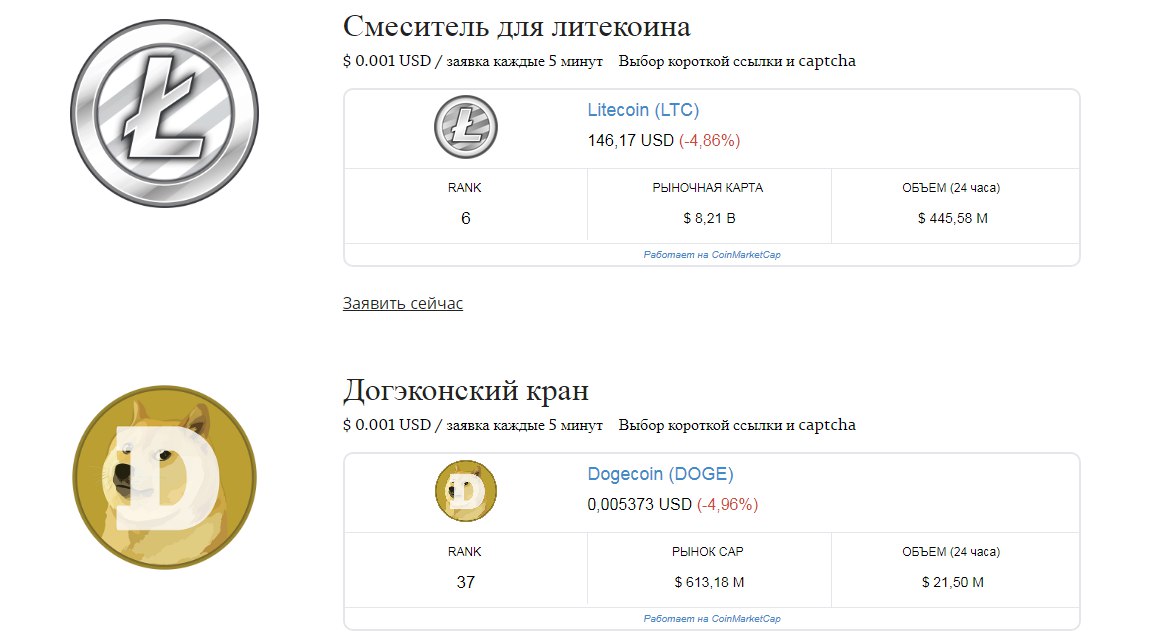Open the Dogecoin (DOGE) link
Viewport: 1168px width, 644px height.
(660, 474)
